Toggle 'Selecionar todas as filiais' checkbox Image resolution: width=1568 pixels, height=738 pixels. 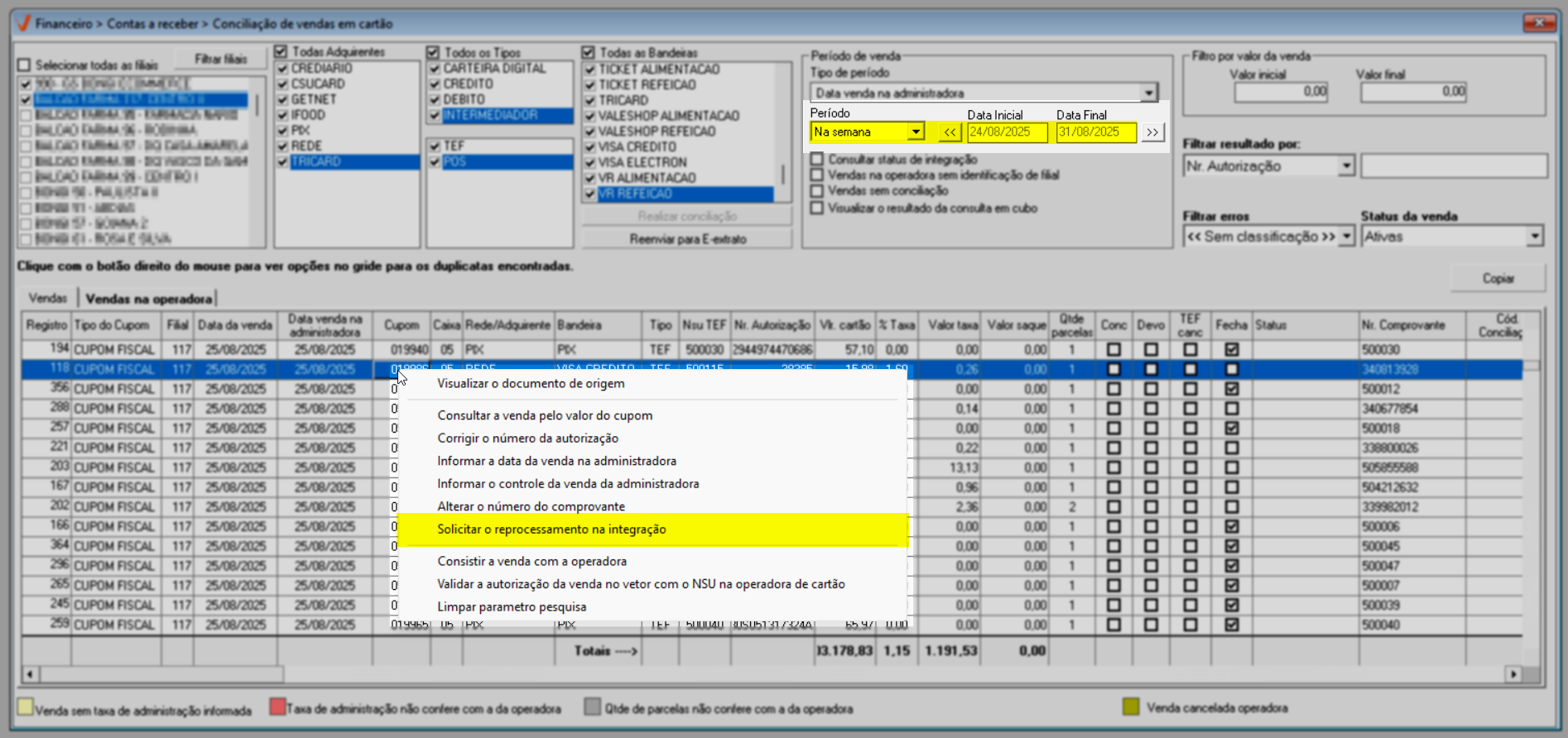24,65
